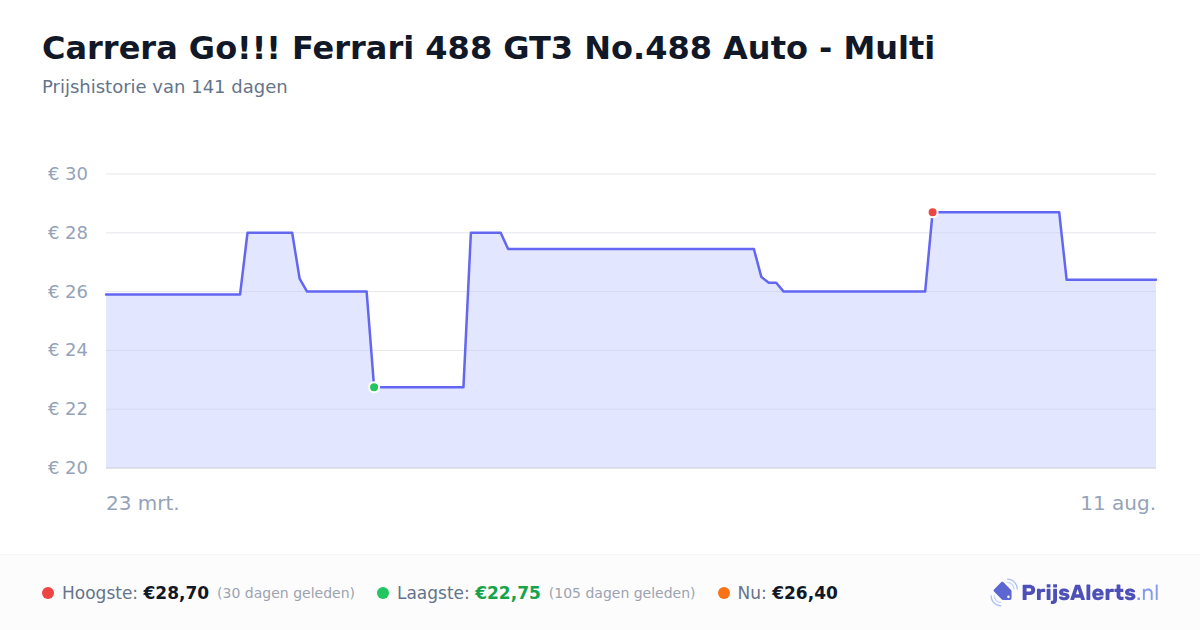Click the 11 aug. end date label
The width and height of the screenshot is (1200, 630).
(x=1118, y=503)
